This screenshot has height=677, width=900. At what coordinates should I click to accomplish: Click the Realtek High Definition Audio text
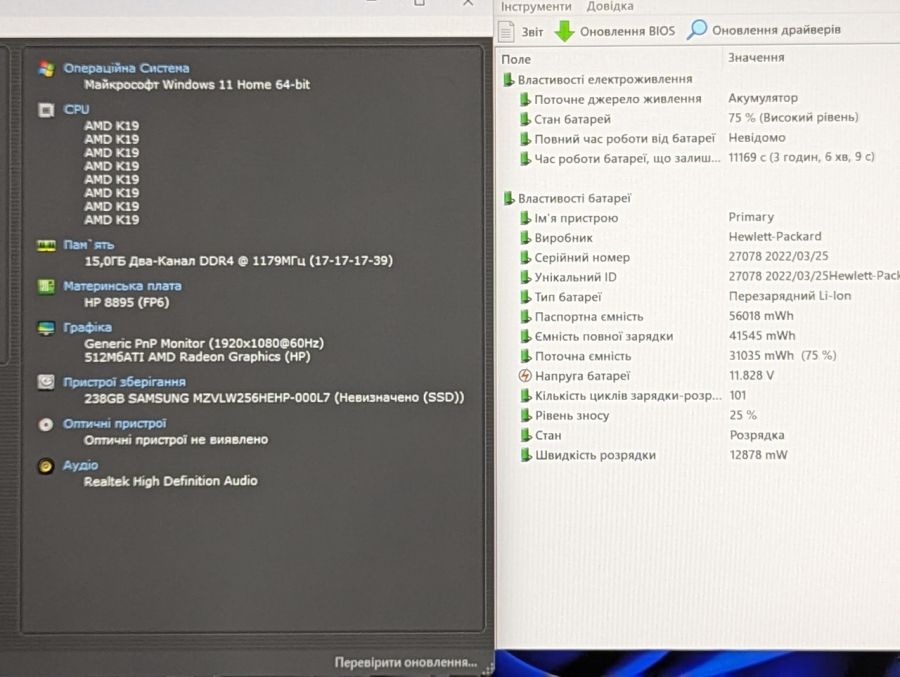tap(170, 481)
